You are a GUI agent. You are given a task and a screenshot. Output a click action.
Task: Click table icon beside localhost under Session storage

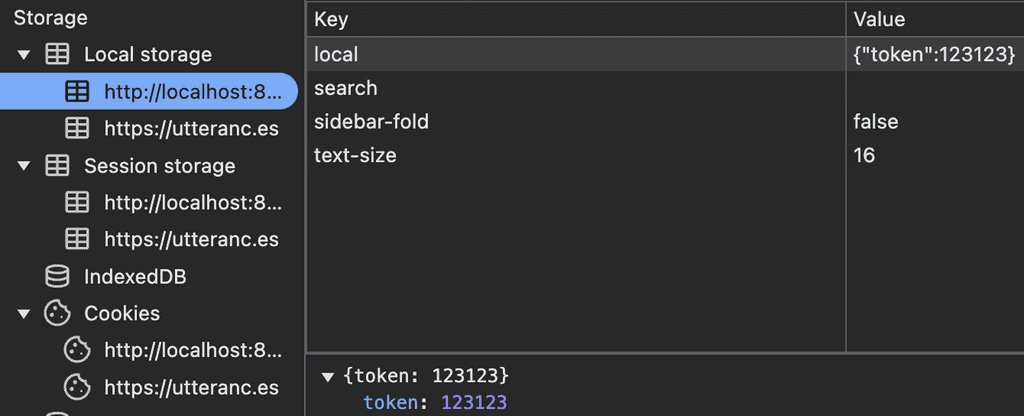click(x=77, y=203)
